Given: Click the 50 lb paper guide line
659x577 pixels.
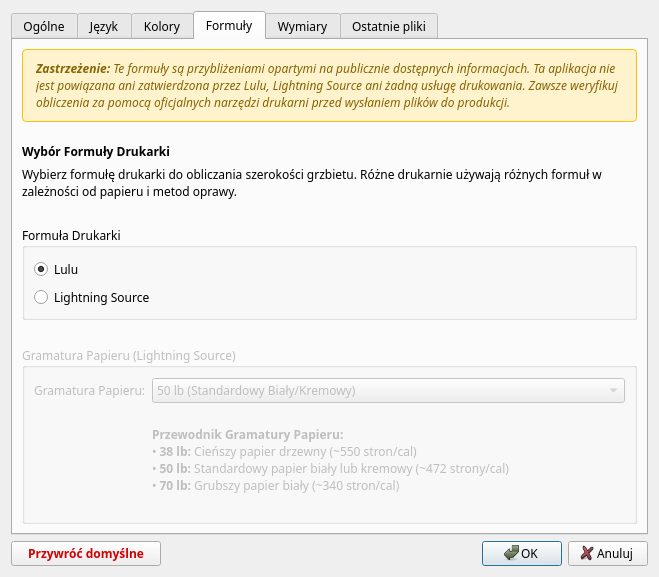Looking at the screenshot, I should [330, 469].
